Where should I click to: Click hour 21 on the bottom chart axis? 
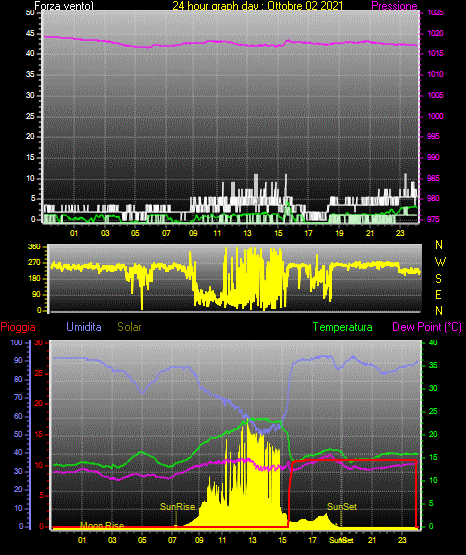(x=372, y=540)
